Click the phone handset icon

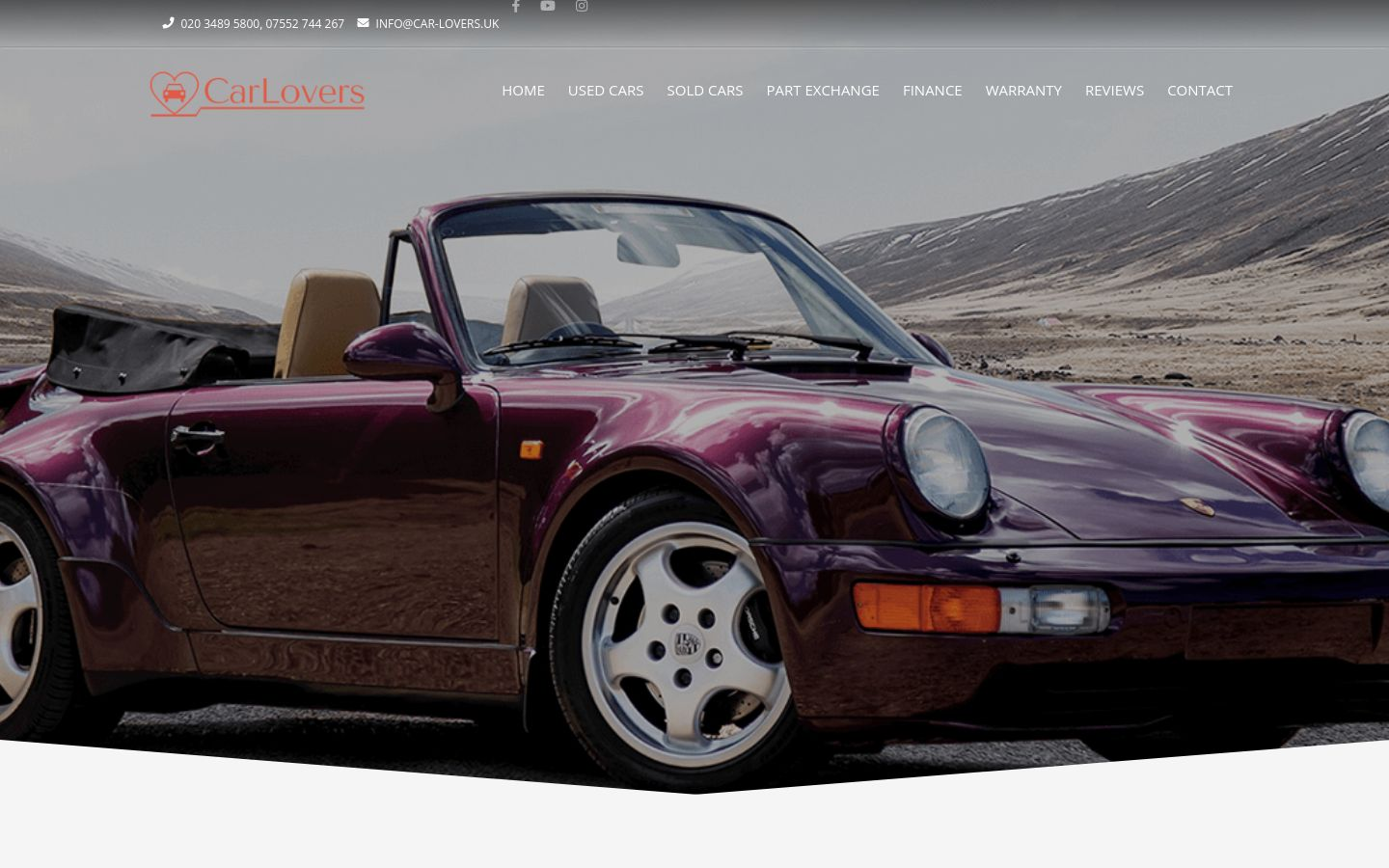click(x=168, y=23)
